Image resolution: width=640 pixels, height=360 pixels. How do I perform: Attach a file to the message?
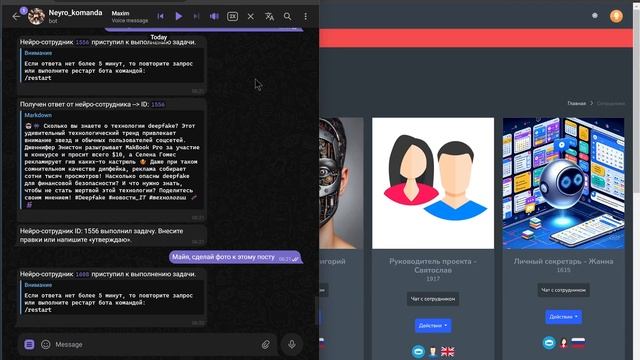pos(266,344)
